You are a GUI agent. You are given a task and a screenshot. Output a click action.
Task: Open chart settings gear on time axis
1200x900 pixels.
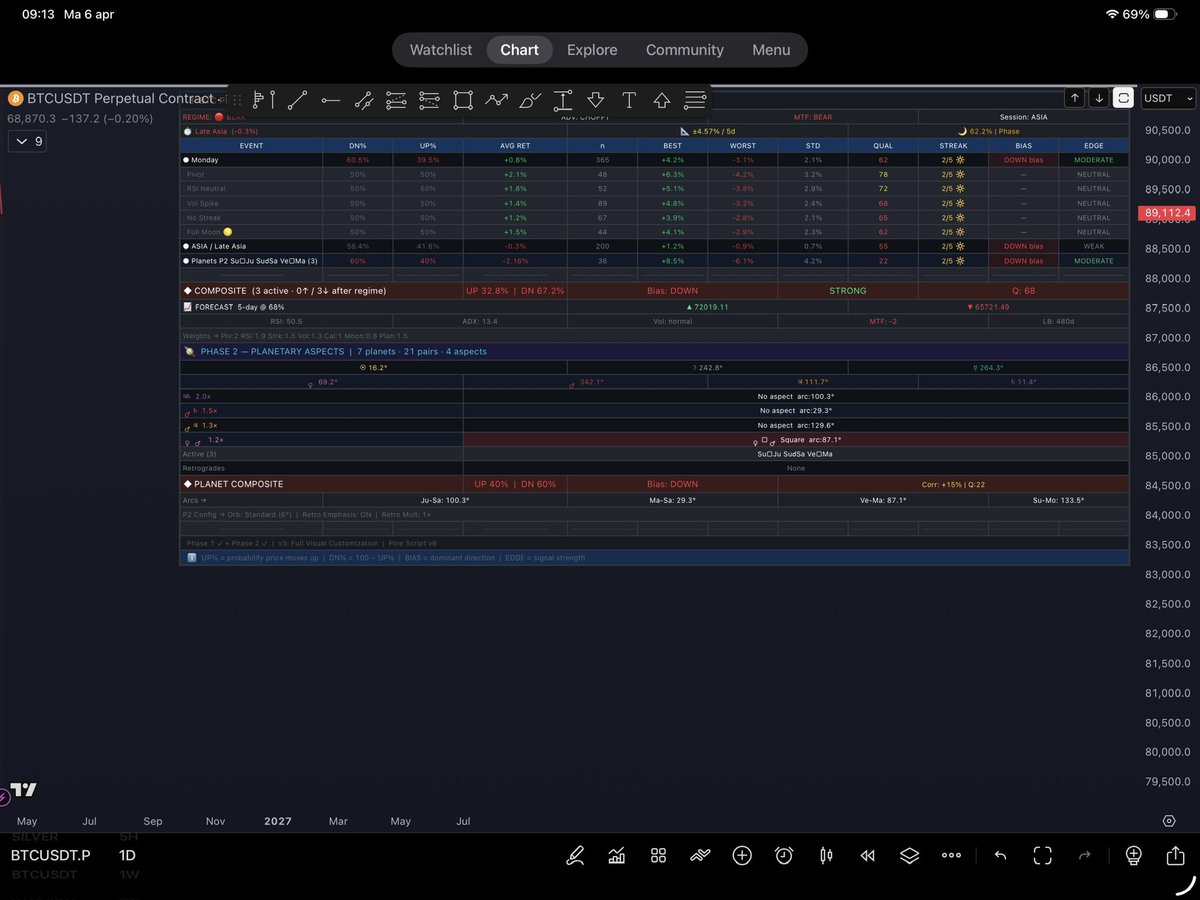coord(1169,821)
